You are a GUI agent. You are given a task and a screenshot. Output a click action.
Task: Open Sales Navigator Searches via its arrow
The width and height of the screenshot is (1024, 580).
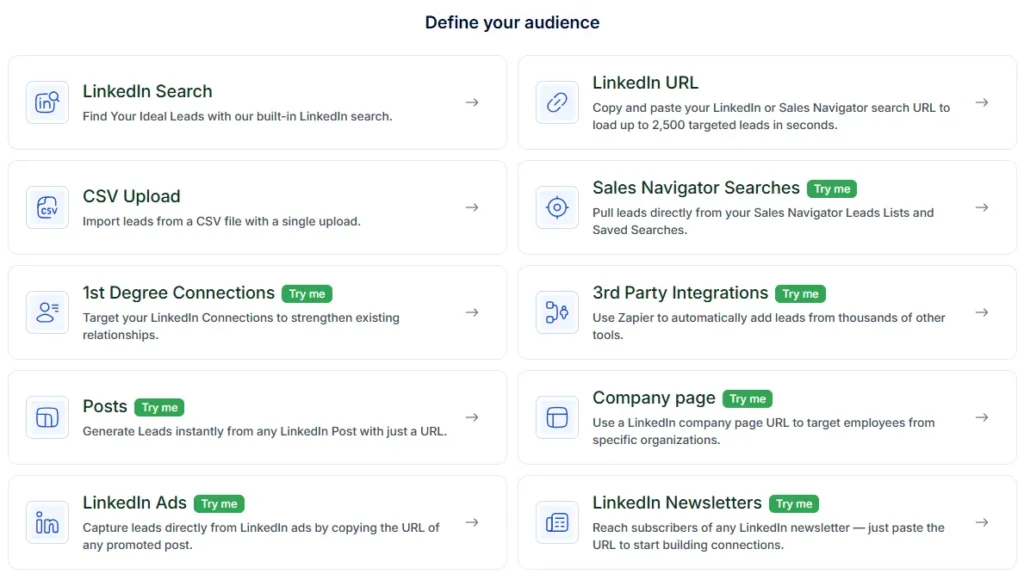(x=982, y=208)
